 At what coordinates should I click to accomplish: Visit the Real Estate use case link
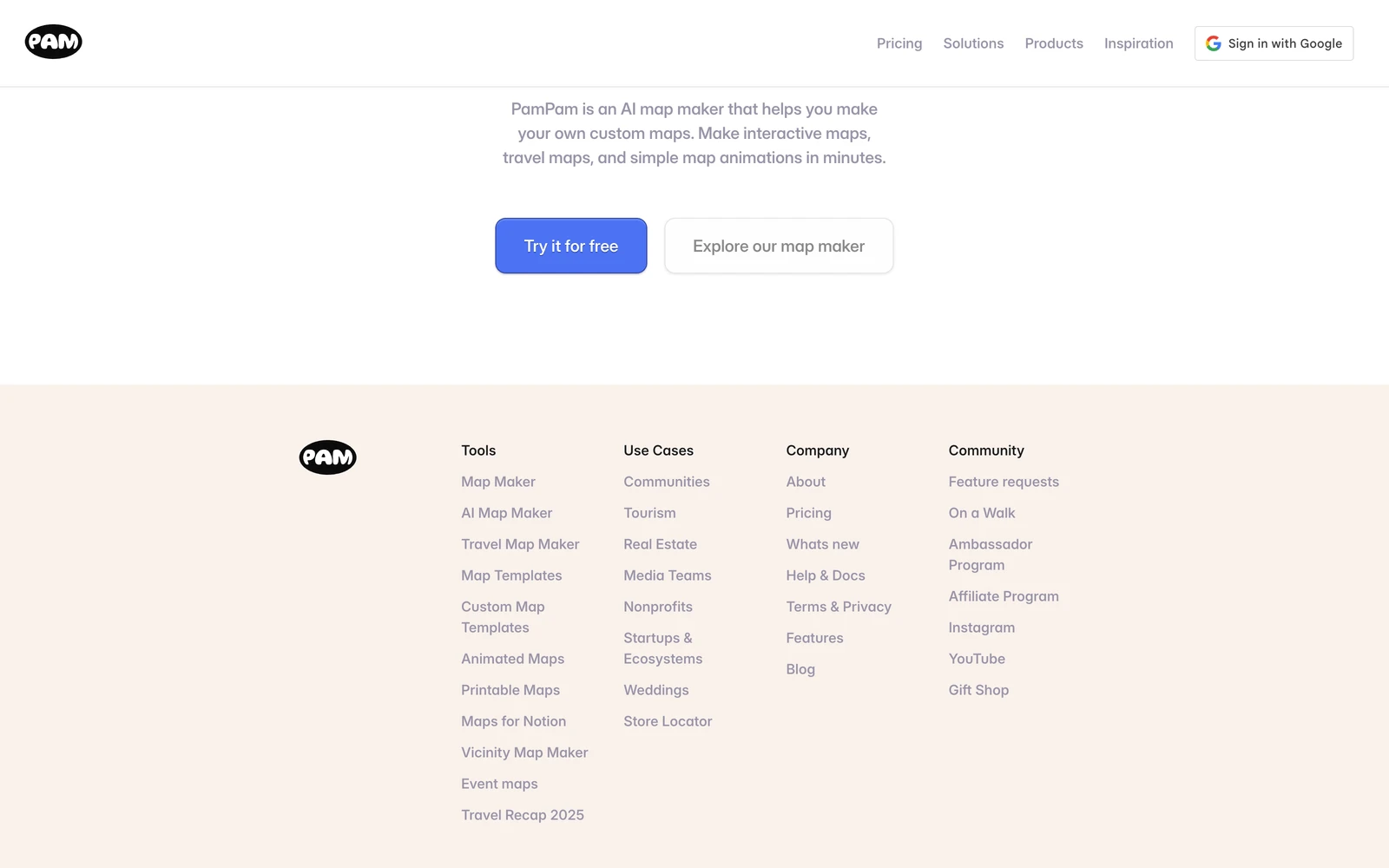coord(661,544)
